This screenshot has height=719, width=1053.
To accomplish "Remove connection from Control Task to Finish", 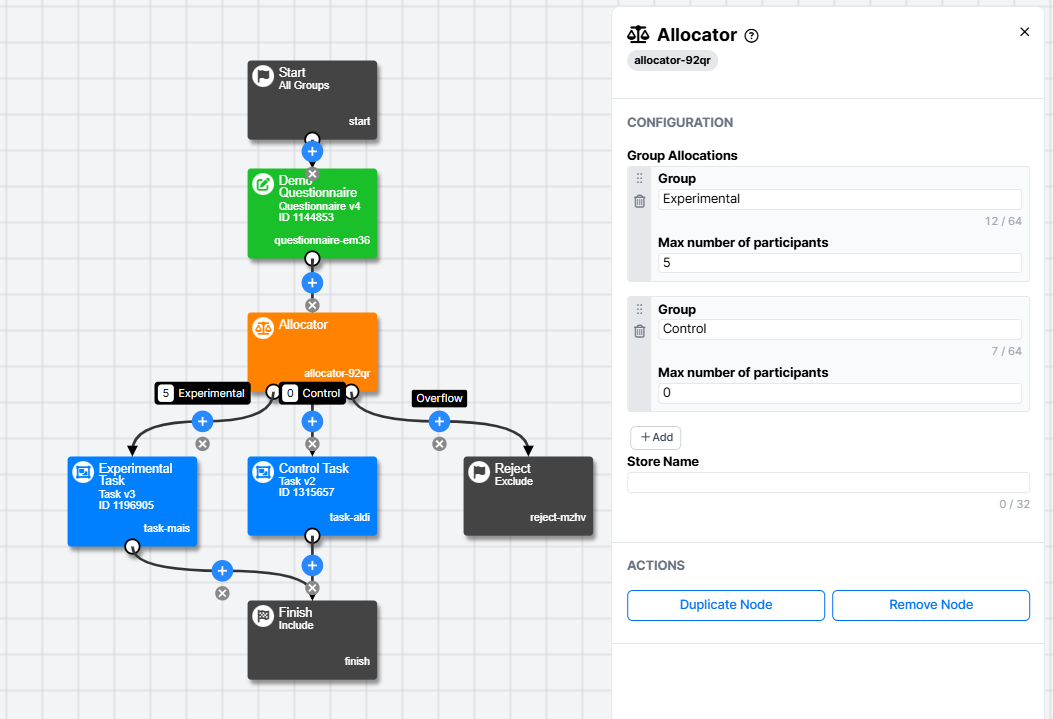I will 312,589.
